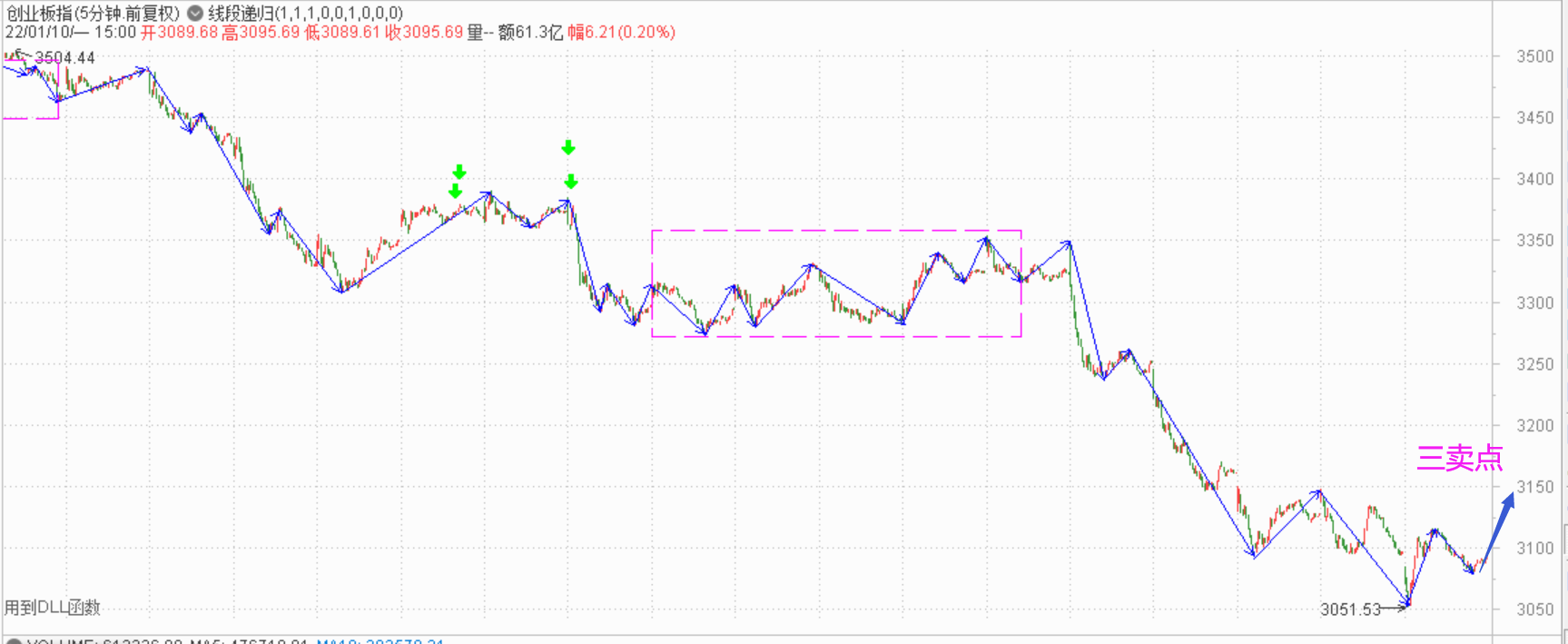Click the 22/01/10 15:00 date readout
The image size is (1568, 644).
point(70,33)
